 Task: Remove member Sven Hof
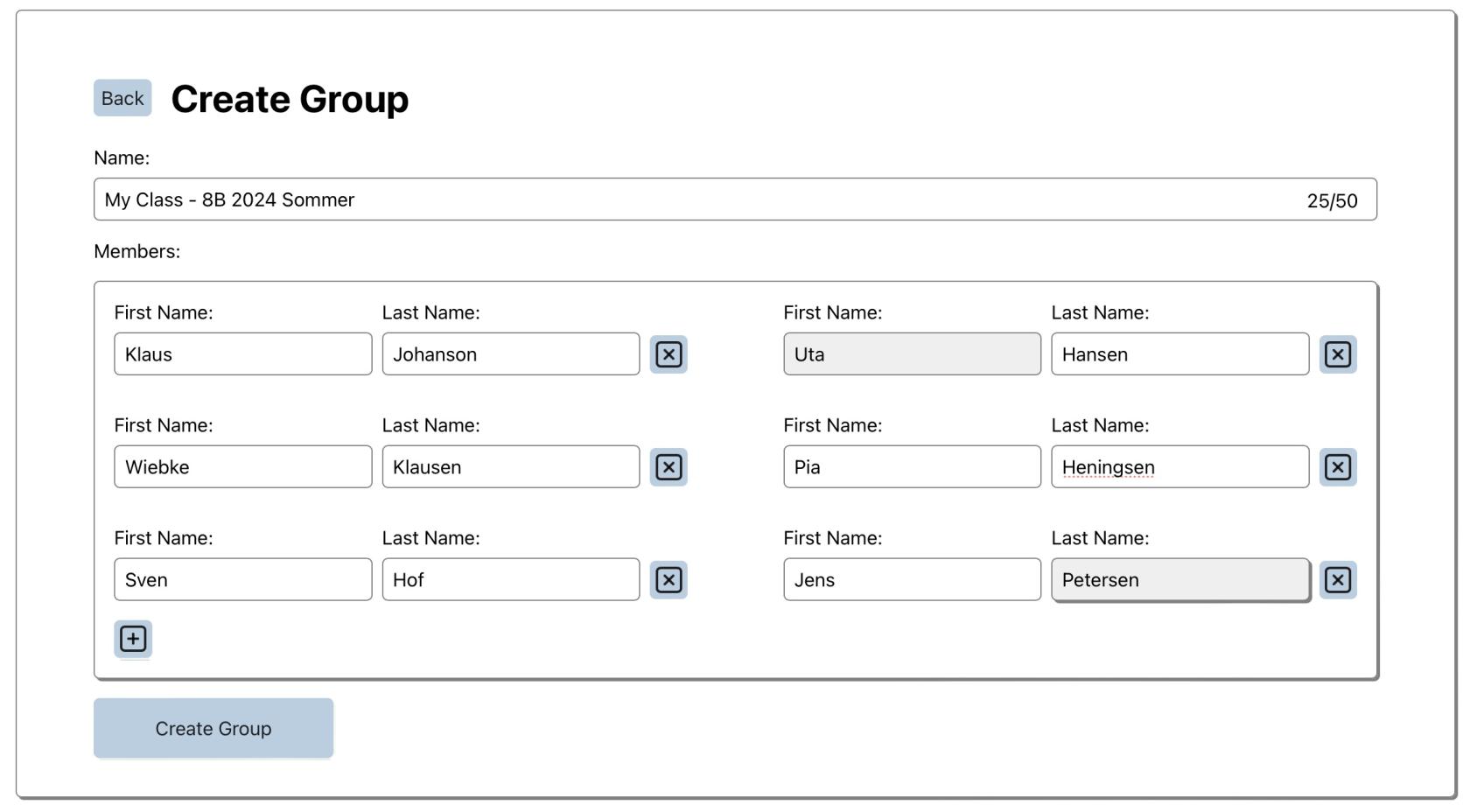pyautogui.click(x=668, y=580)
